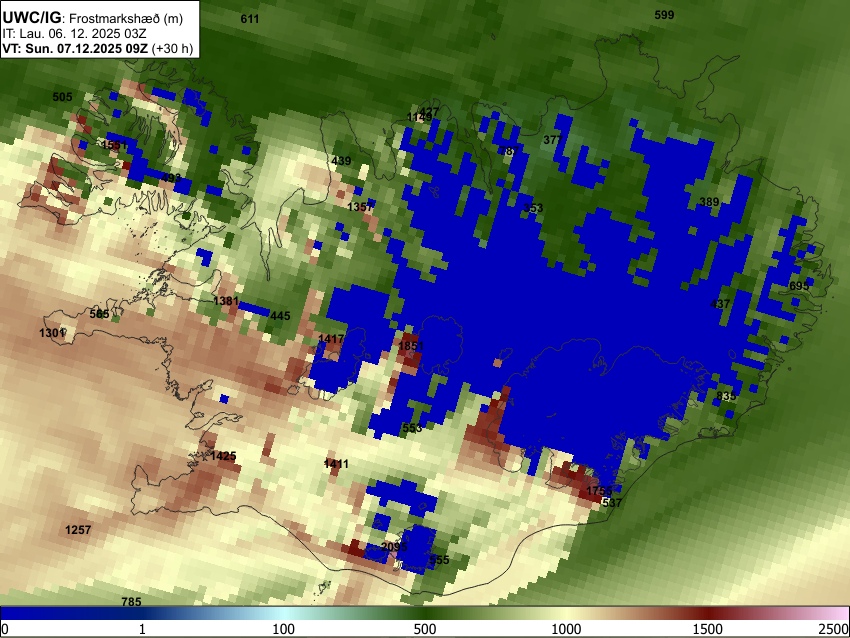The width and height of the screenshot is (850, 638).
Task: Click the '565' map label
Action: tap(99, 314)
